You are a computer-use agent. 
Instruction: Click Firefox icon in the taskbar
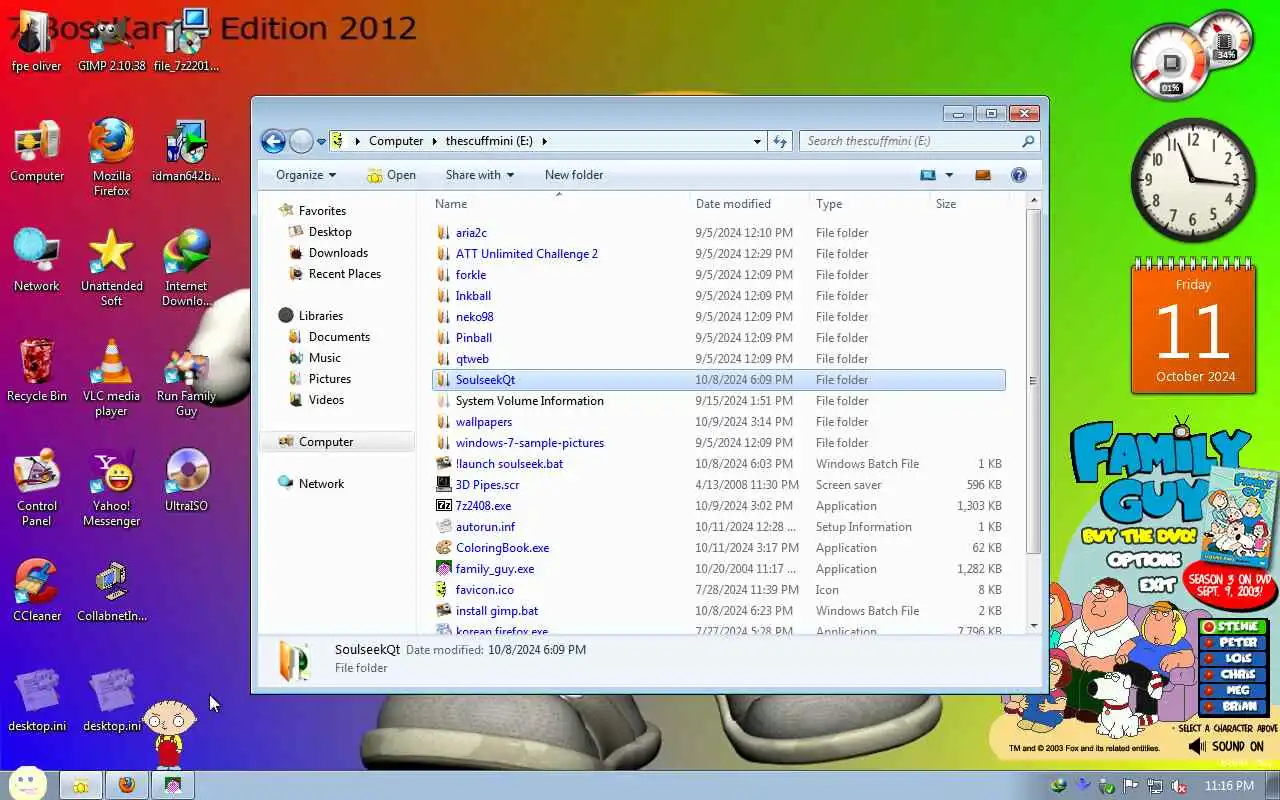127,785
